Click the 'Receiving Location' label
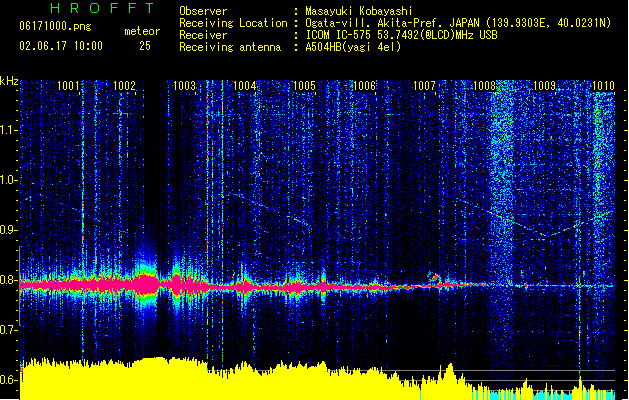The image size is (629, 400). [x=233, y=23]
